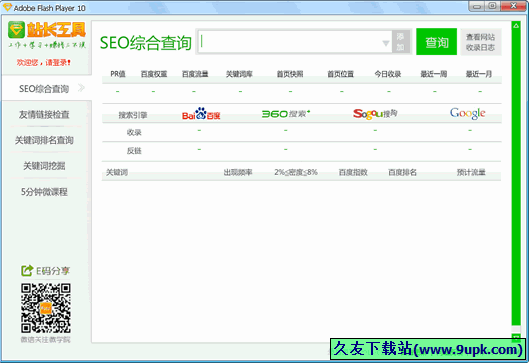Click the Sogou search engine logo
This screenshot has width=529, height=363.
coord(375,114)
